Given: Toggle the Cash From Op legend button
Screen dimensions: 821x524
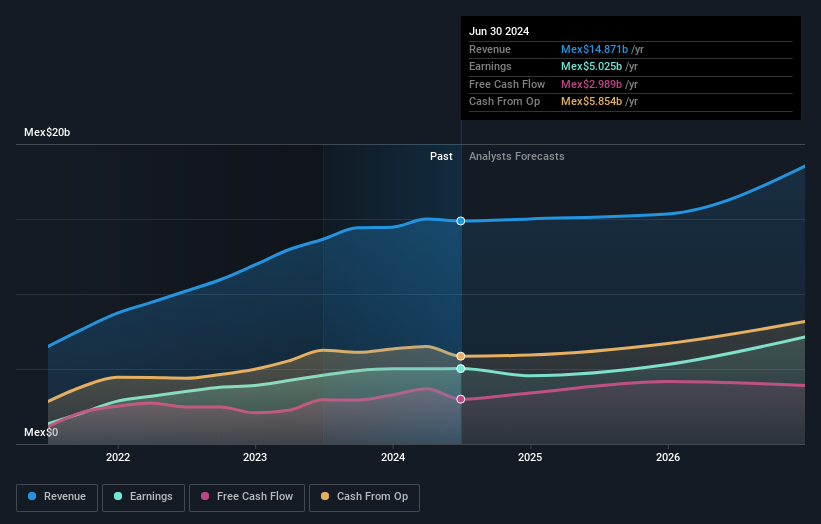Looking at the screenshot, I should pyautogui.click(x=364, y=497).
